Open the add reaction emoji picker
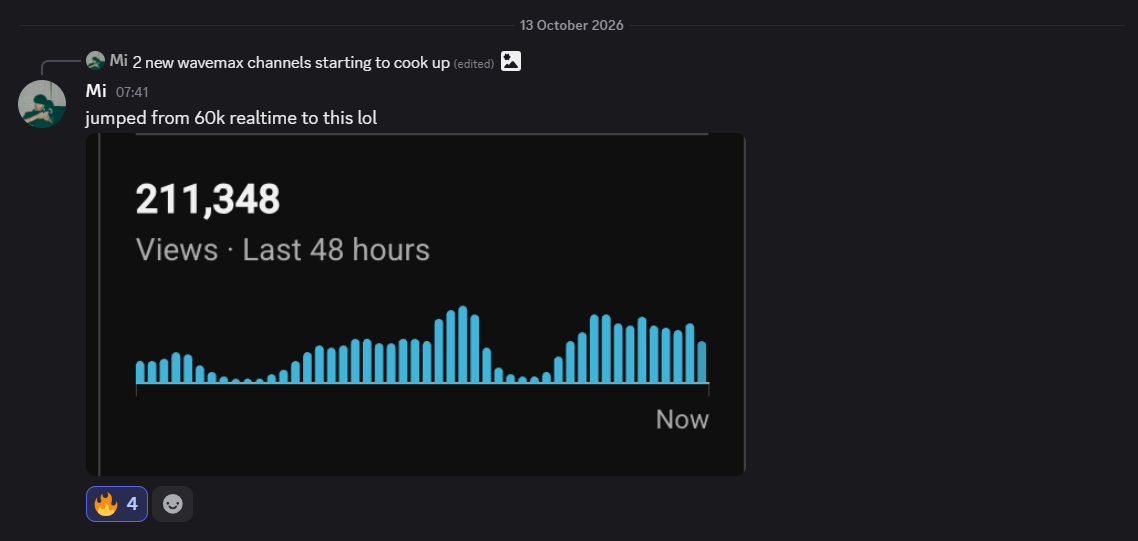The image size is (1138, 541). click(173, 503)
